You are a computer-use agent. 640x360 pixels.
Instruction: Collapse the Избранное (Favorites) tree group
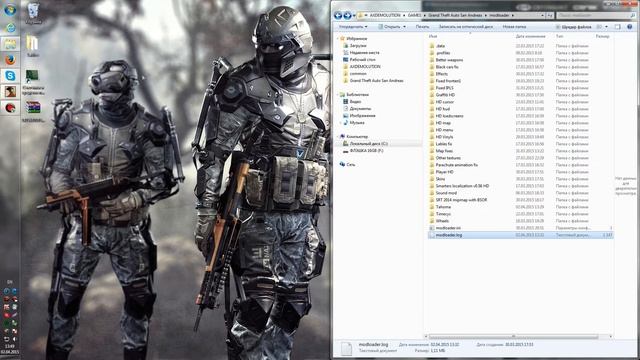click(338, 38)
